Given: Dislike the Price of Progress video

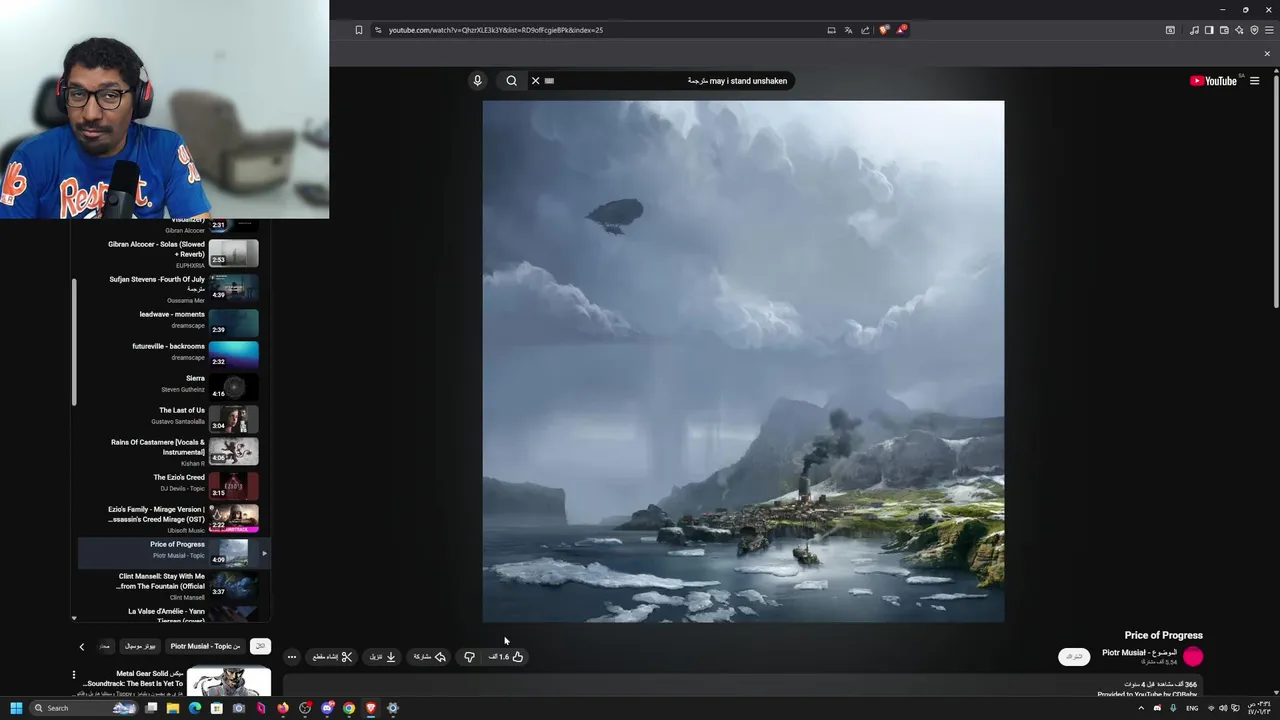Looking at the screenshot, I should pyautogui.click(x=469, y=657).
